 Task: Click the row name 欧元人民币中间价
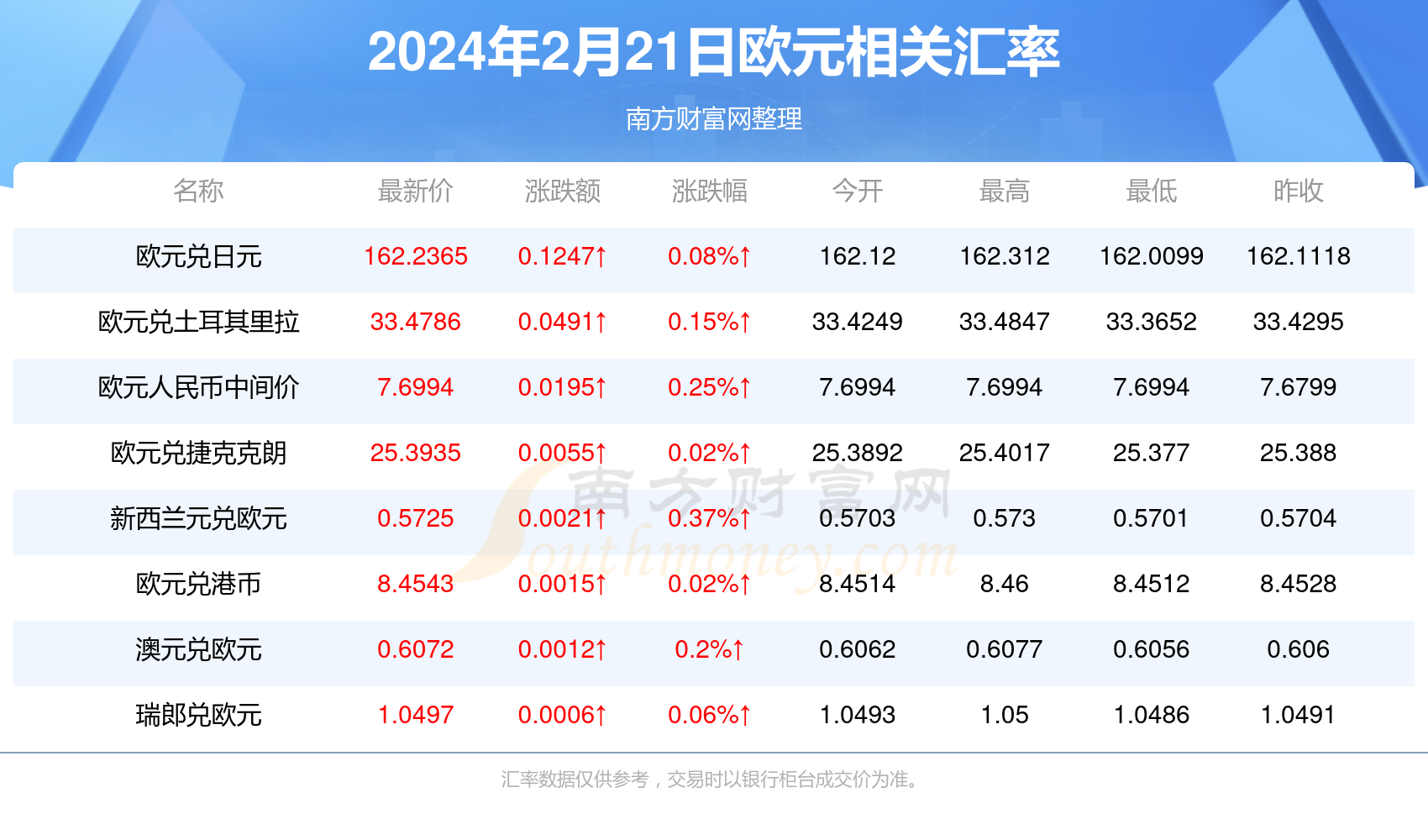coord(198,387)
